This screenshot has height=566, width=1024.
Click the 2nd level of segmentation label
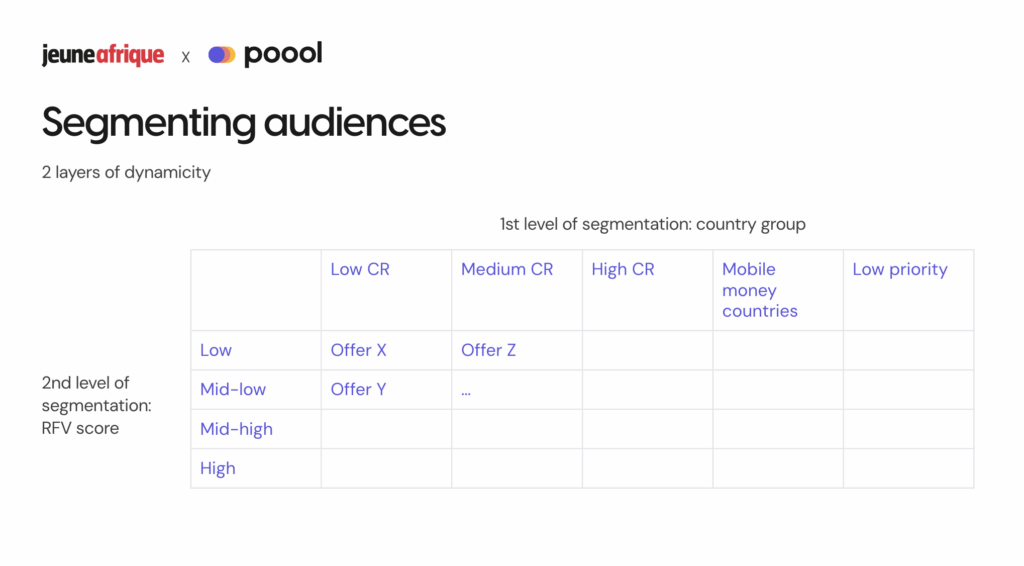pyautogui.click(x=96, y=405)
